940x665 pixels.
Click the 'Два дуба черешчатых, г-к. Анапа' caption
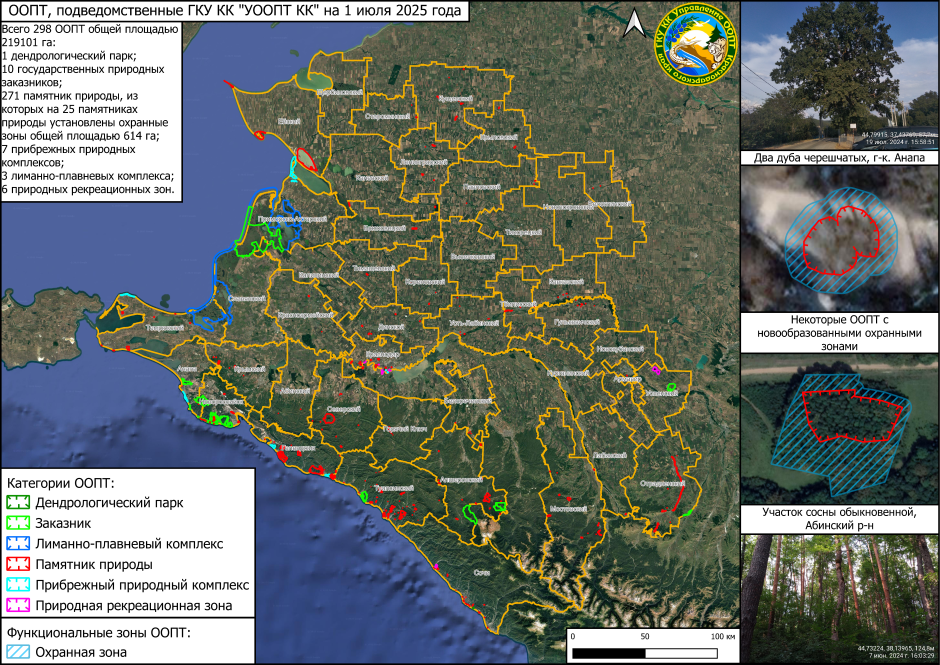pyautogui.click(x=840, y=158)
